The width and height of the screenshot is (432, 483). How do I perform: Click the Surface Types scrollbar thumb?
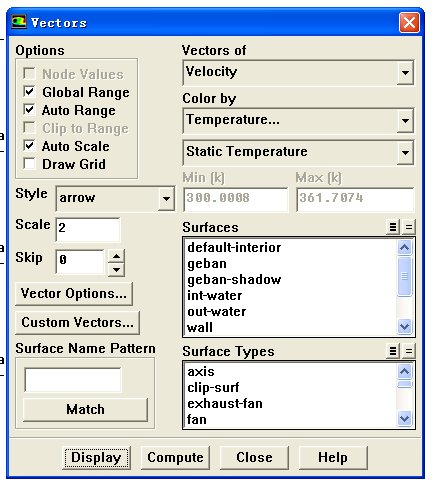click(x=405, y=384)
